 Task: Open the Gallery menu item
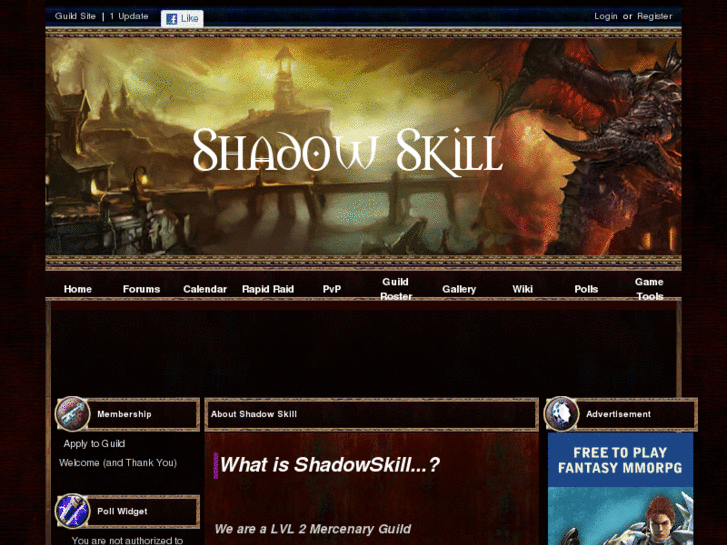[459, 289]
